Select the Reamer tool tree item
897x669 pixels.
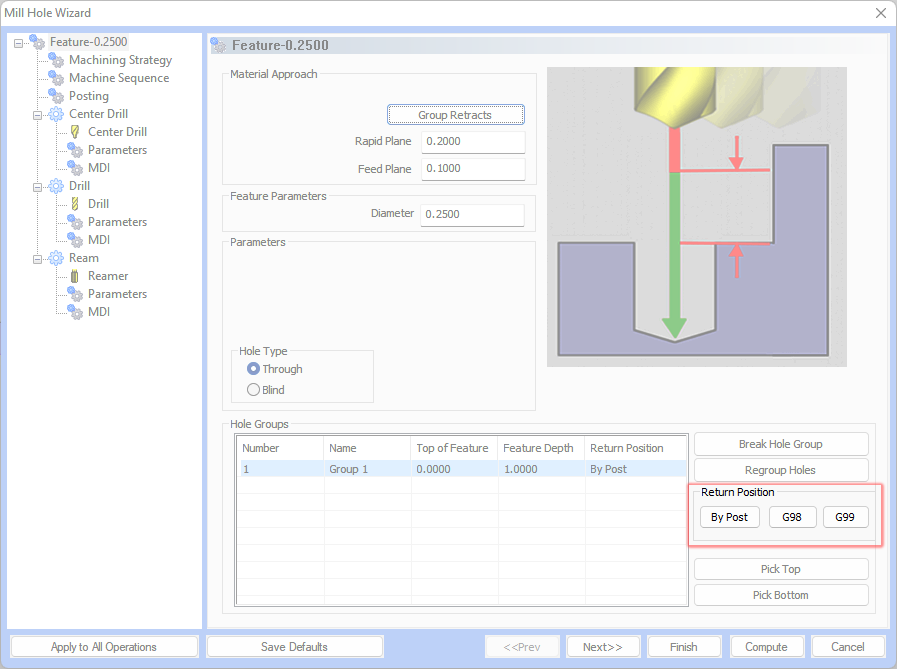(x=108, y=276)
